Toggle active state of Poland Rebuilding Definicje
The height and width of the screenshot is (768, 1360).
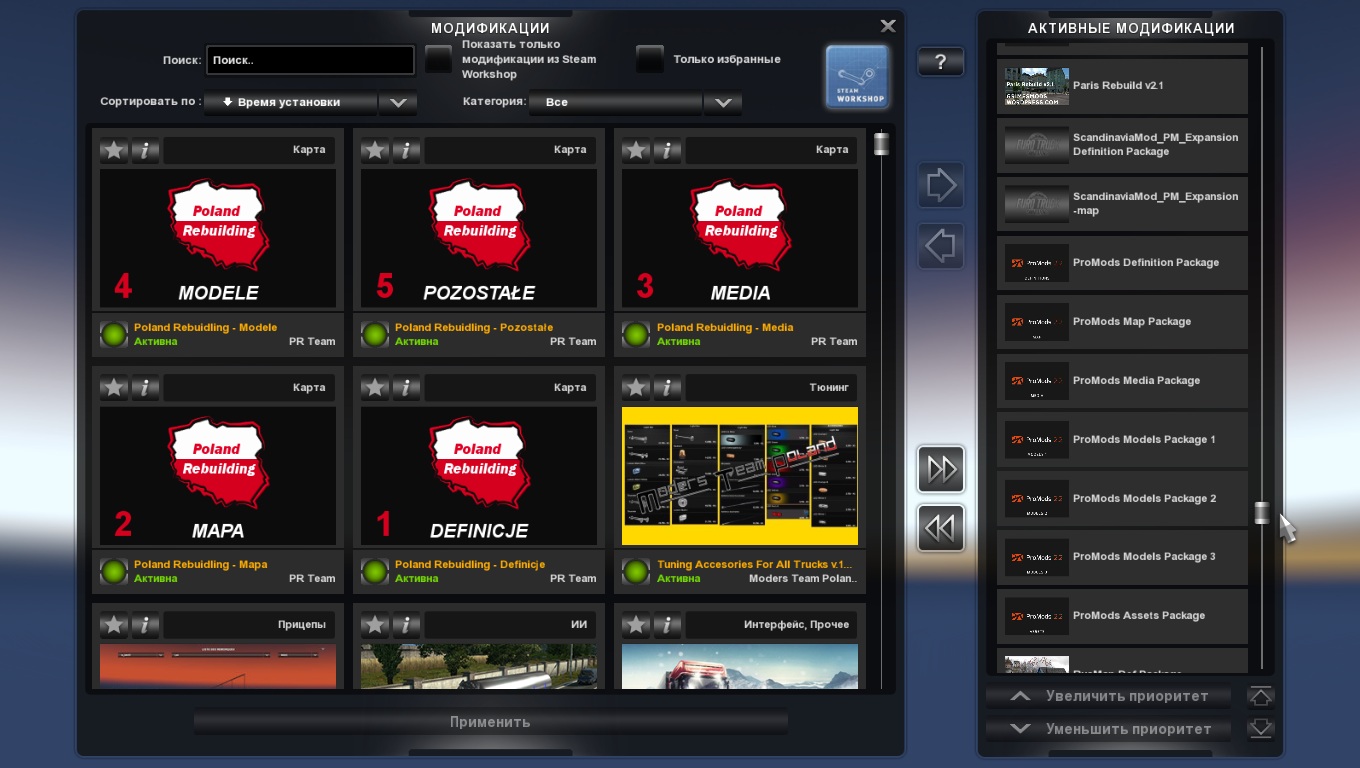tap(375, 572)
